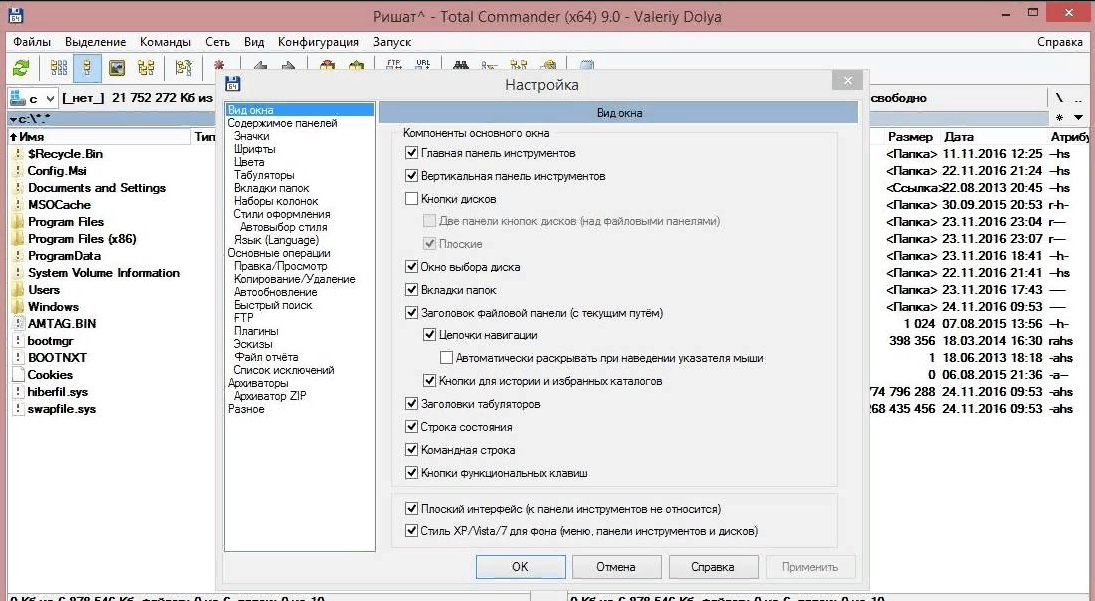
Task: Click the Windows folder icon
Action: point(17,307)
